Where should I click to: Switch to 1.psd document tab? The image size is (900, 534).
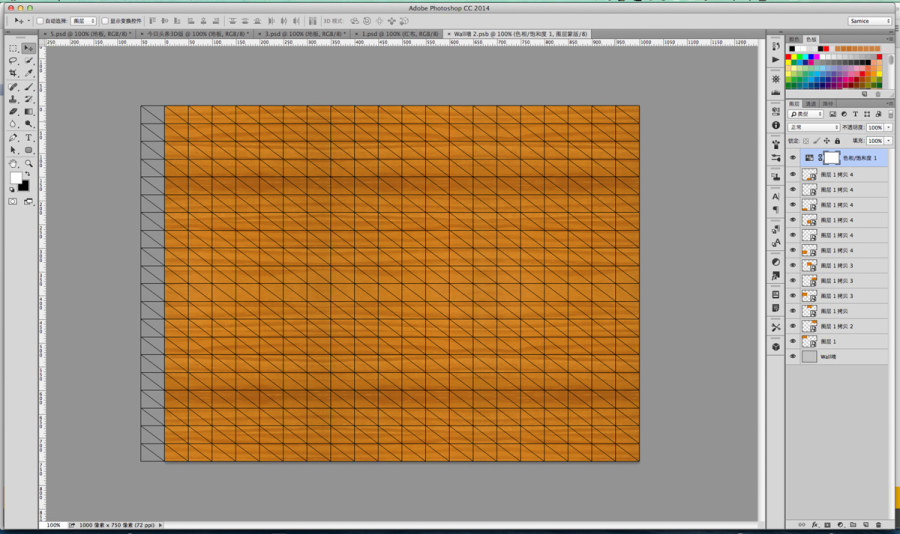coord(397,34)
